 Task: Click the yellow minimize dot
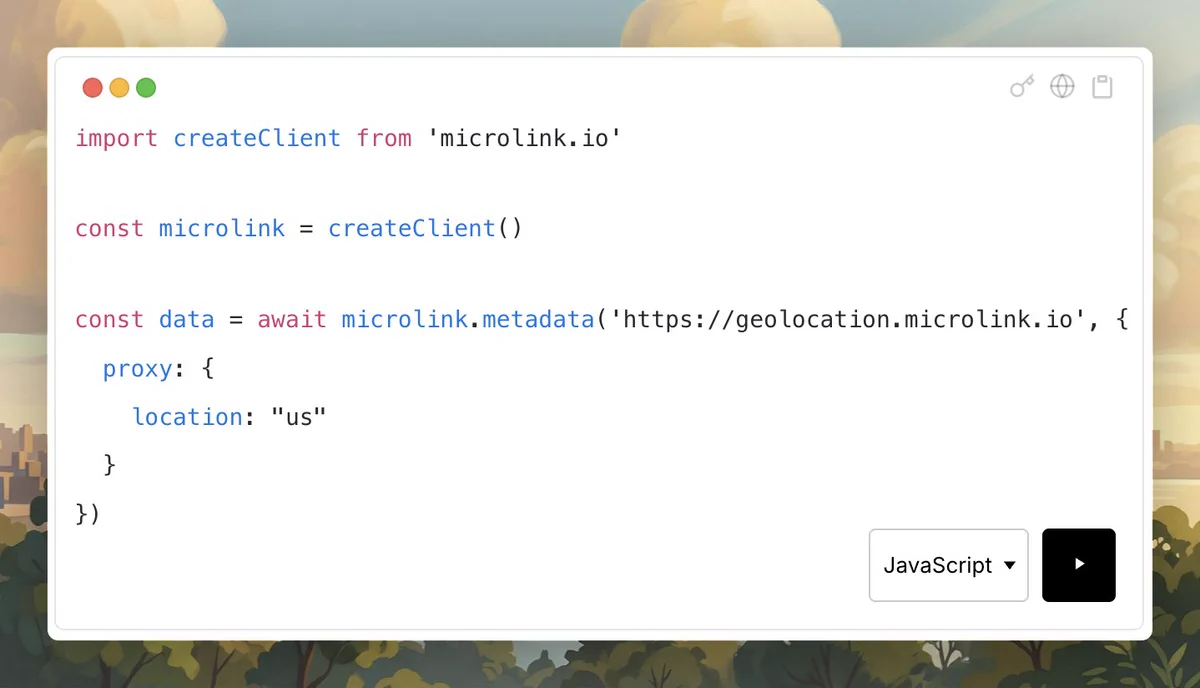coord(119,88)
